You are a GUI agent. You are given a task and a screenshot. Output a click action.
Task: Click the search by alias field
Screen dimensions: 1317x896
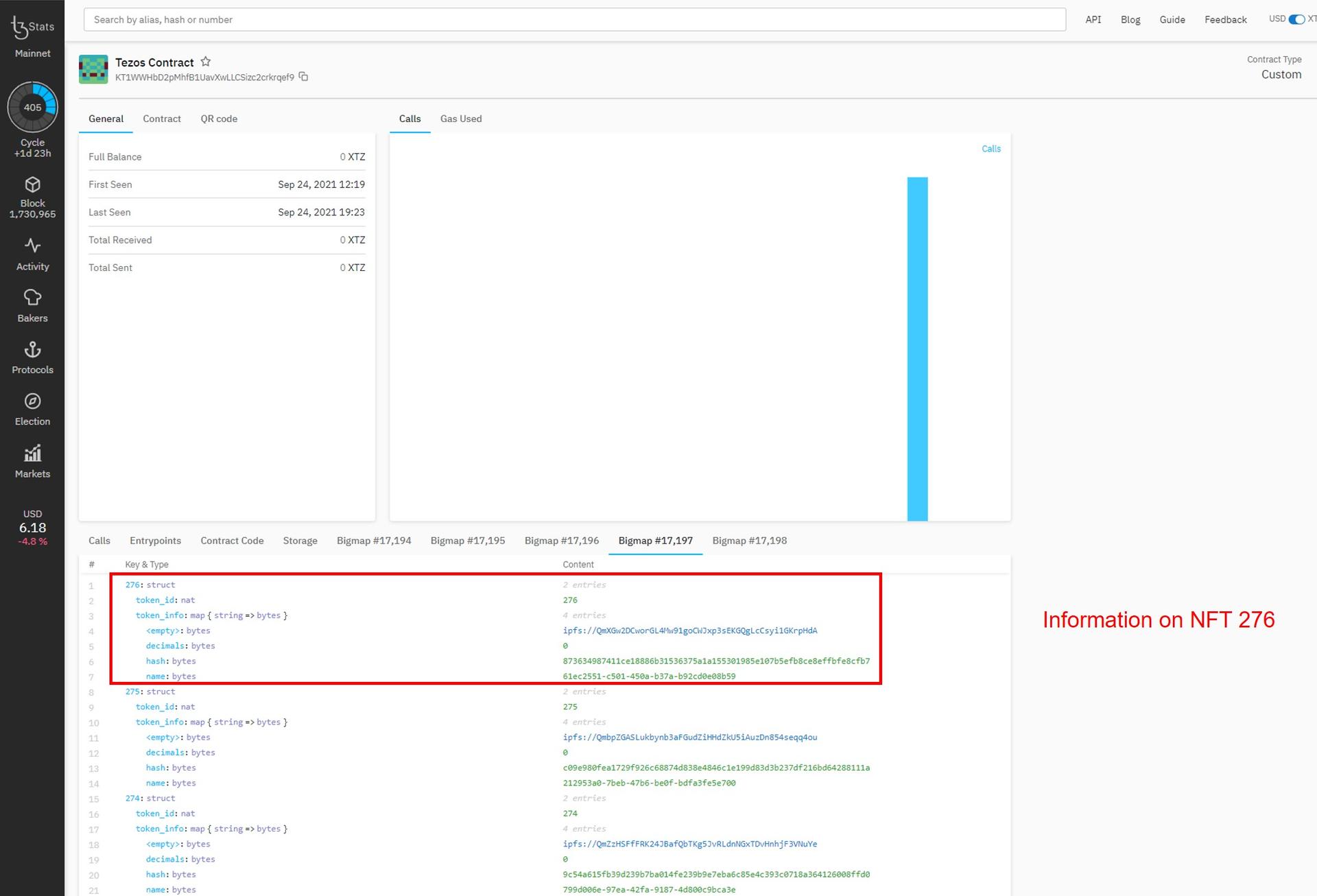pyautogui.click(x=574, y=19)
